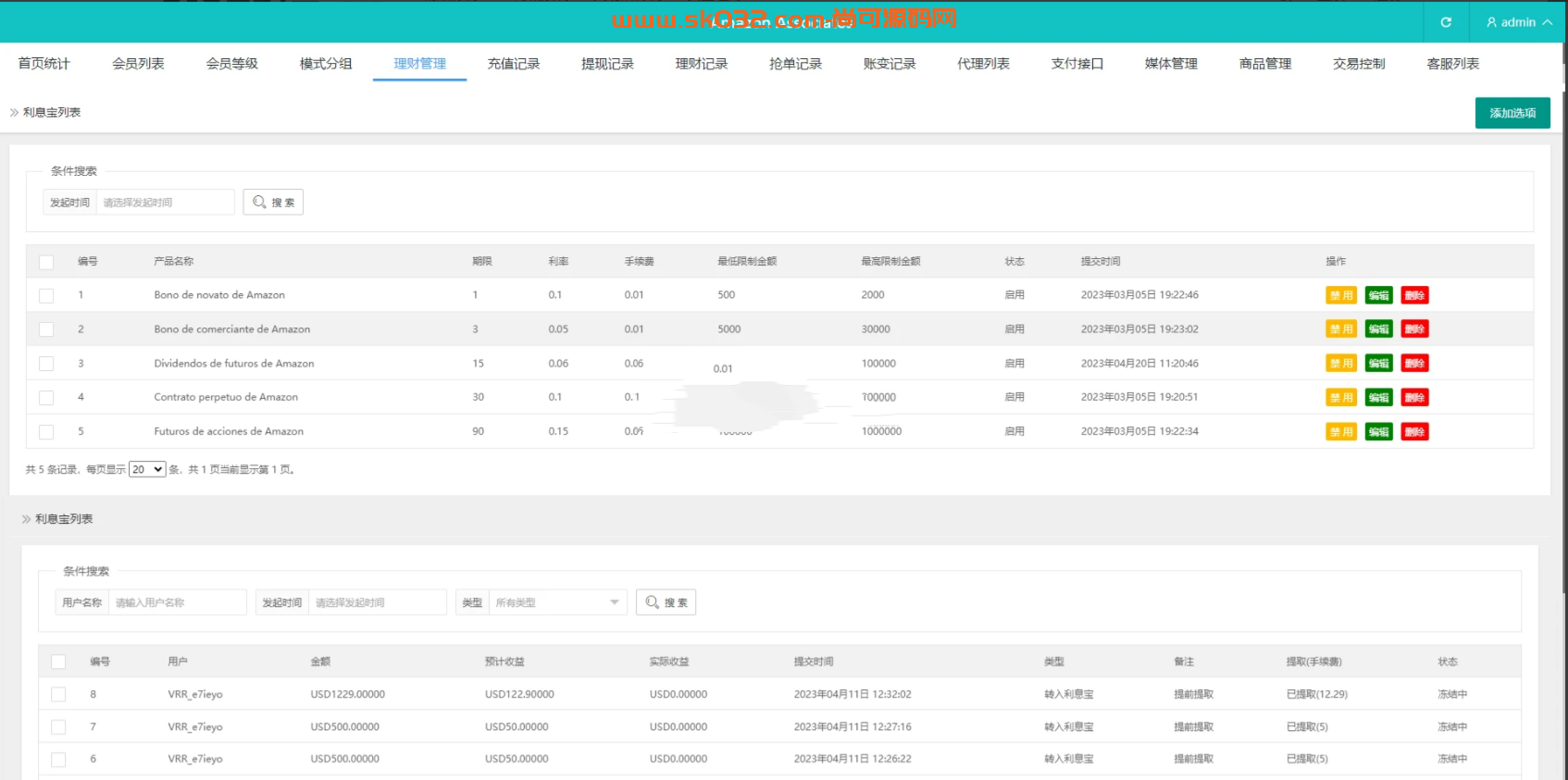This screenshot has height=780, width=1568.
Task: Open 交易控制 tab
Action: (1359, 63)
